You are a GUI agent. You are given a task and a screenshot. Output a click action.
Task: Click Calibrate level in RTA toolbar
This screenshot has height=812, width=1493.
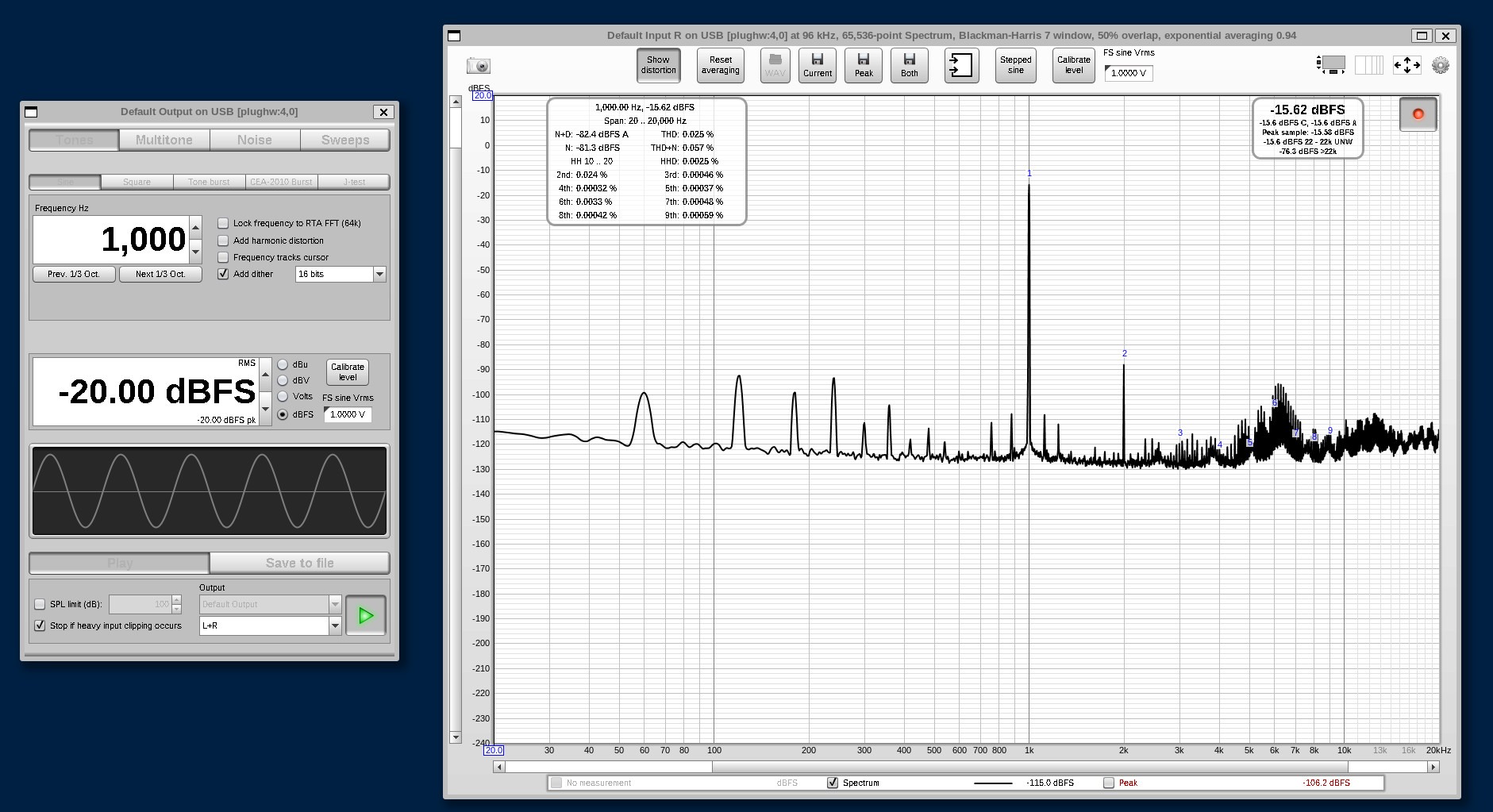1073,65
